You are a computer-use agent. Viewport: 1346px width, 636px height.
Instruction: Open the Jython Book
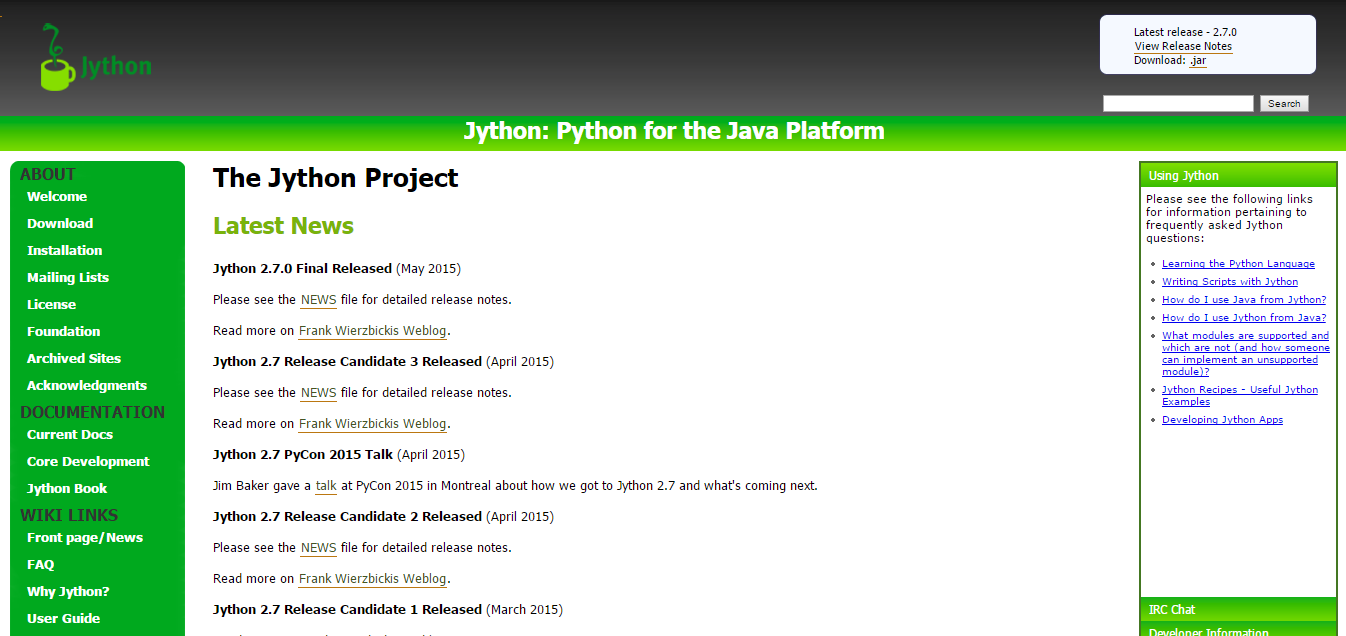(66, 488)
